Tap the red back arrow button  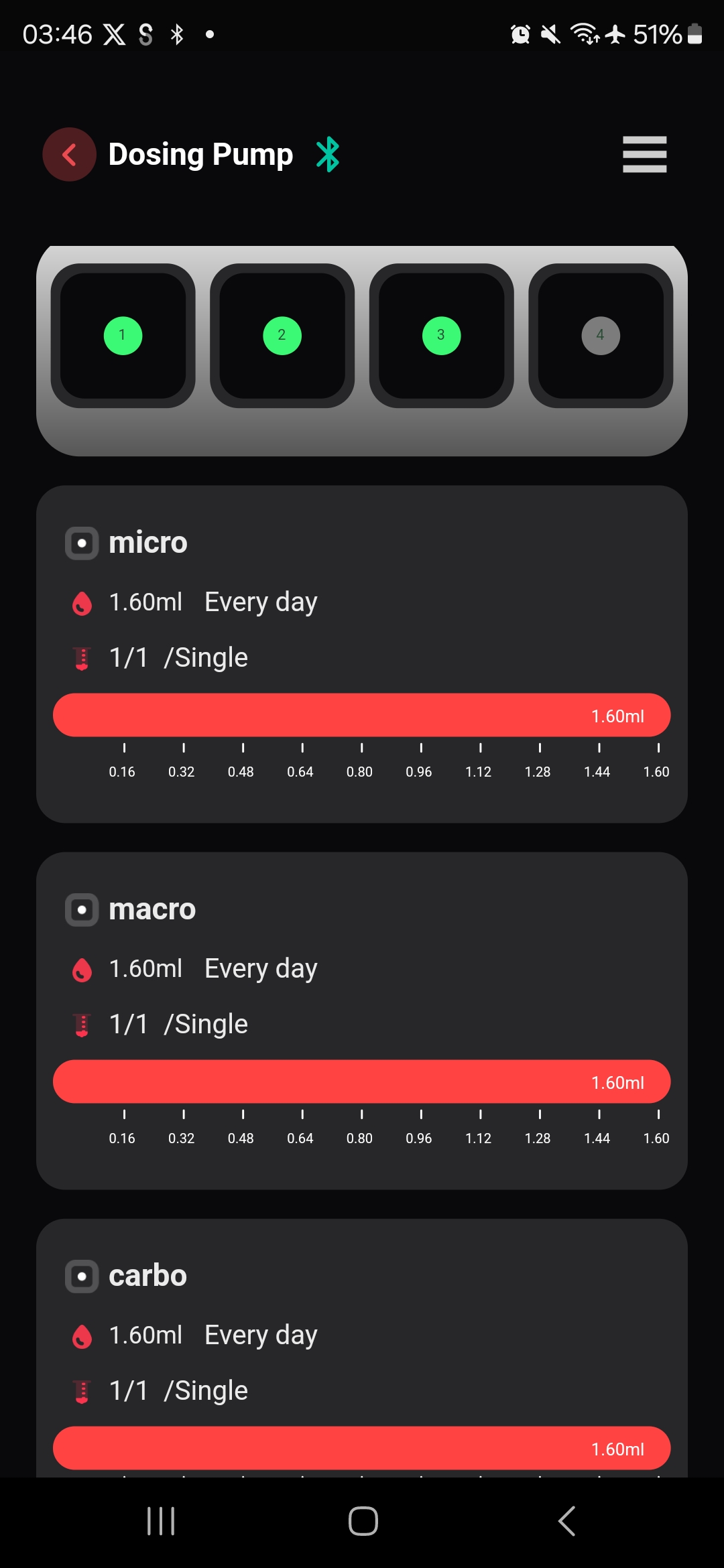pos(69,155)
